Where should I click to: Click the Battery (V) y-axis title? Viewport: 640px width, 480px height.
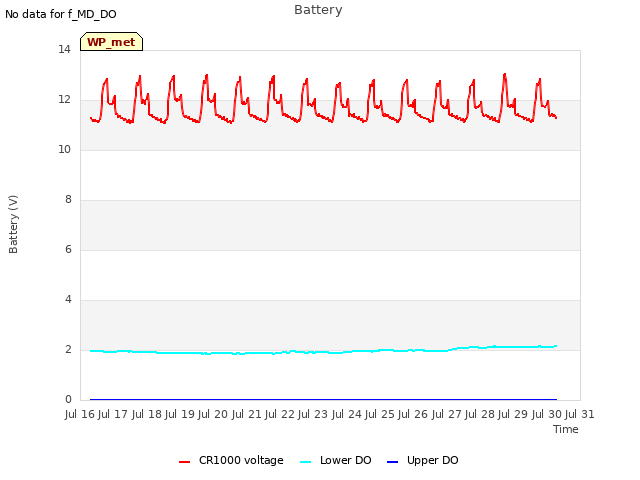13,224
